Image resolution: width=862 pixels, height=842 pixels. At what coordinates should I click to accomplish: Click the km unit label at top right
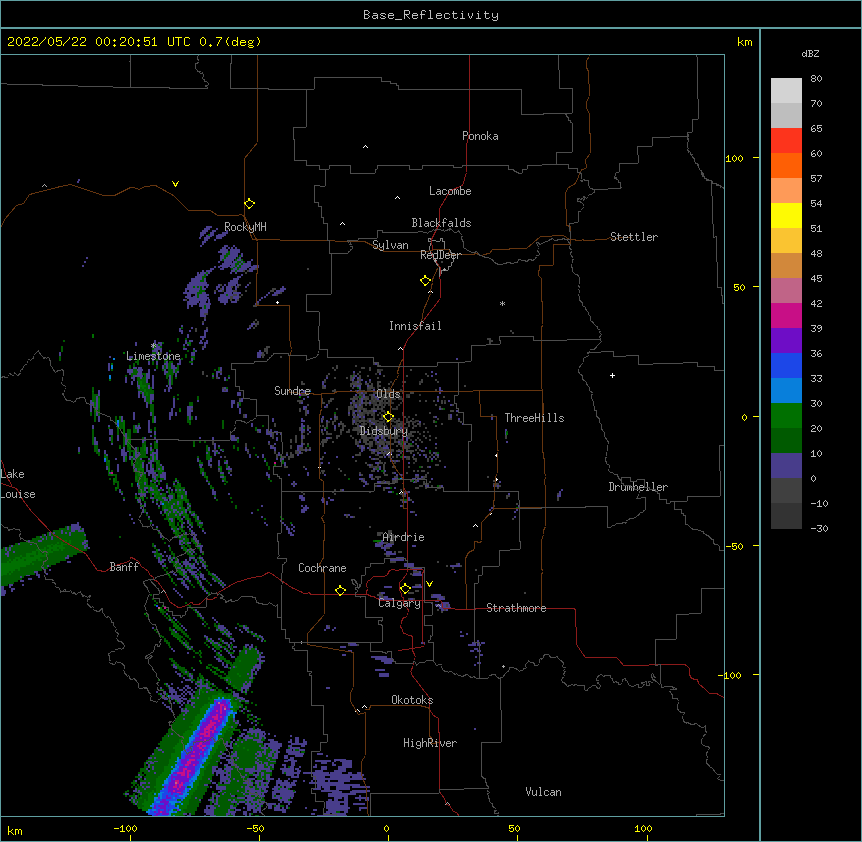744,42
